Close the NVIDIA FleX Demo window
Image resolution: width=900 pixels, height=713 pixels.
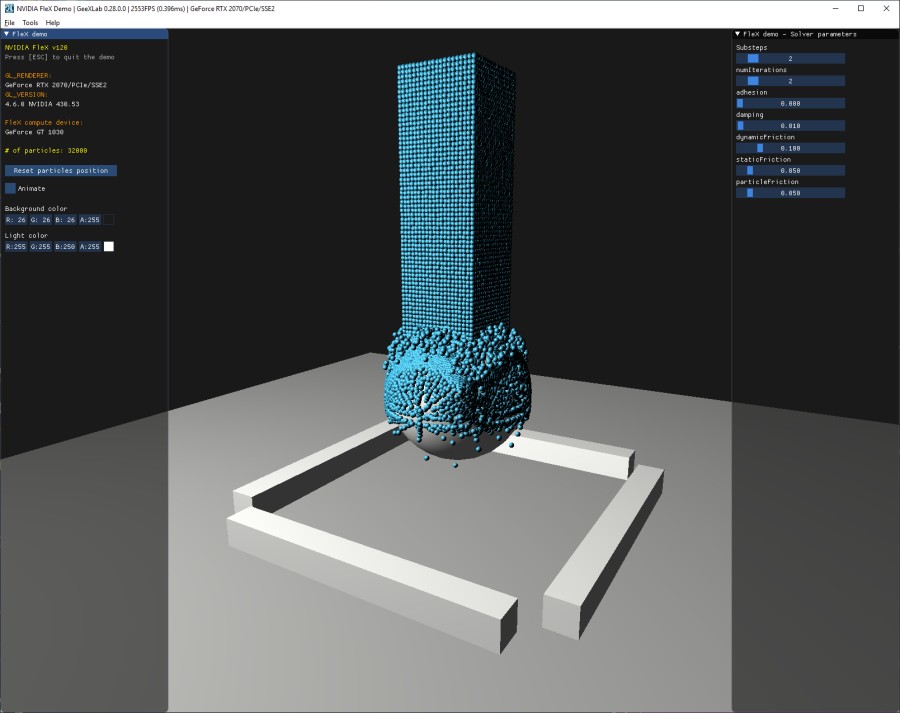(886, 9)
